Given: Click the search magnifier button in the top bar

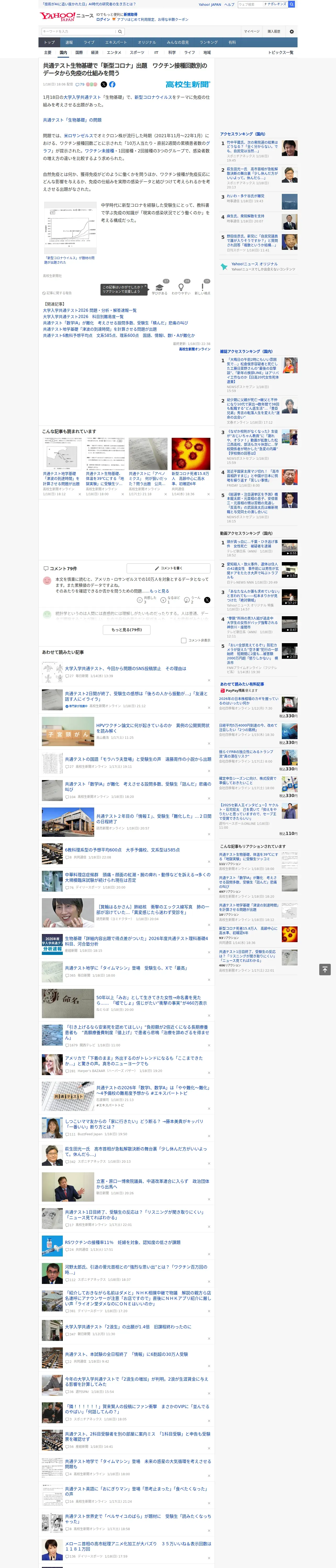Looking at the screenshot, I should tap(292, 4).
